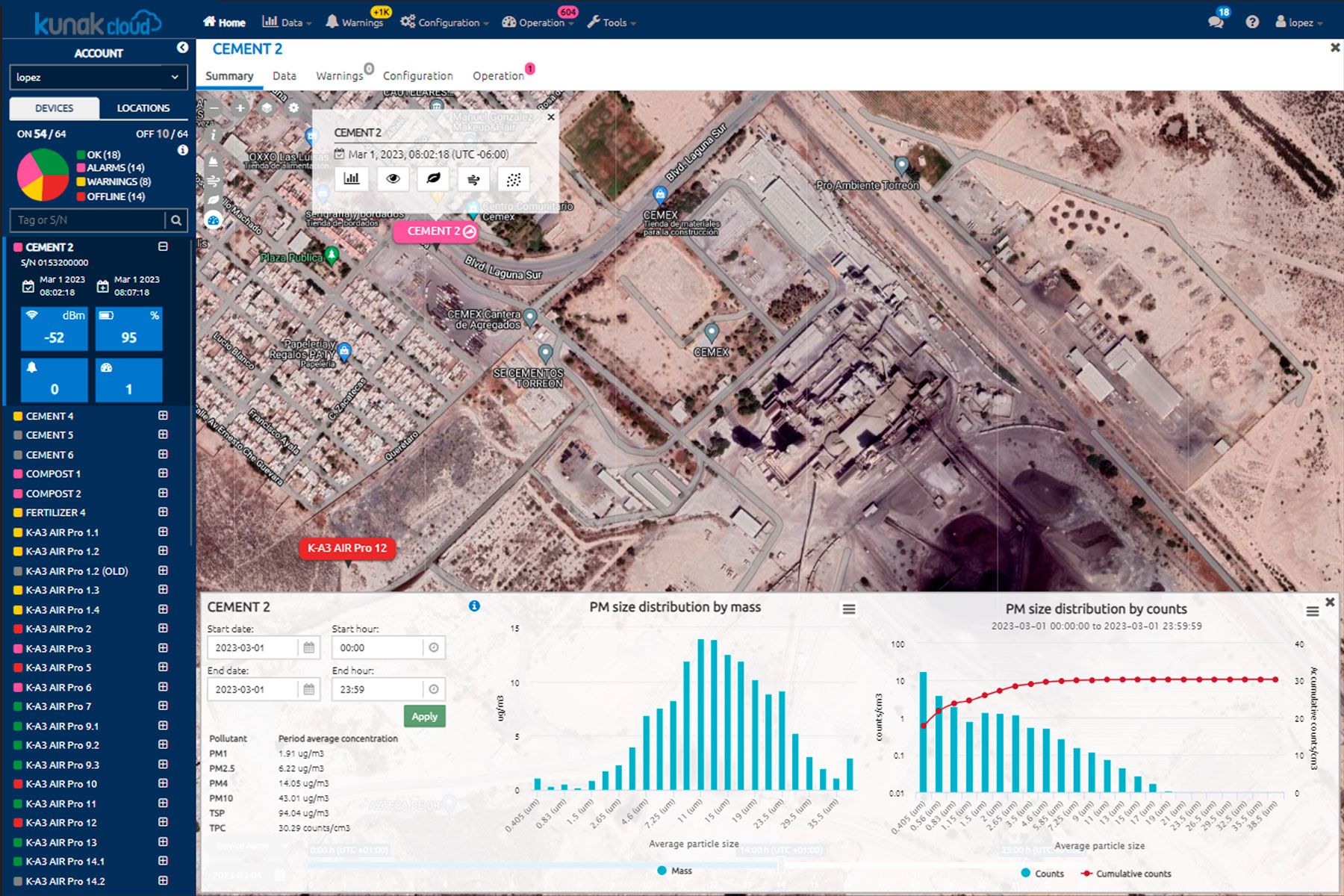The height and width of the screenshot is (896, 1344).
Task: Switch to the Warnings tab of CEMENT 2
Action: (x=340, y=75)
